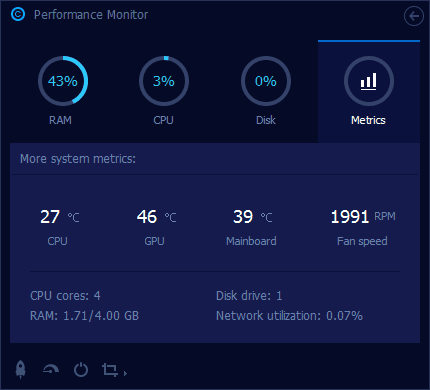
Task: Select the Disk 0% usage circle
Action: coord(266,81)
